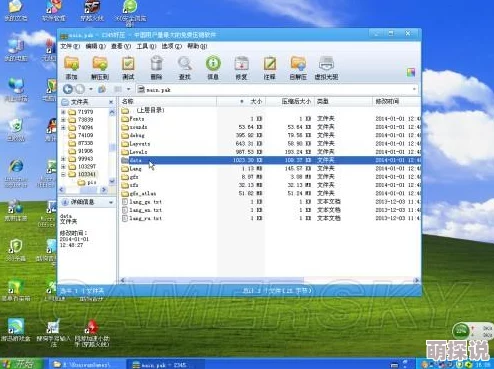Sort by the 类型 (Type) column header
494x369 pixels.
(x=343, y=101)
